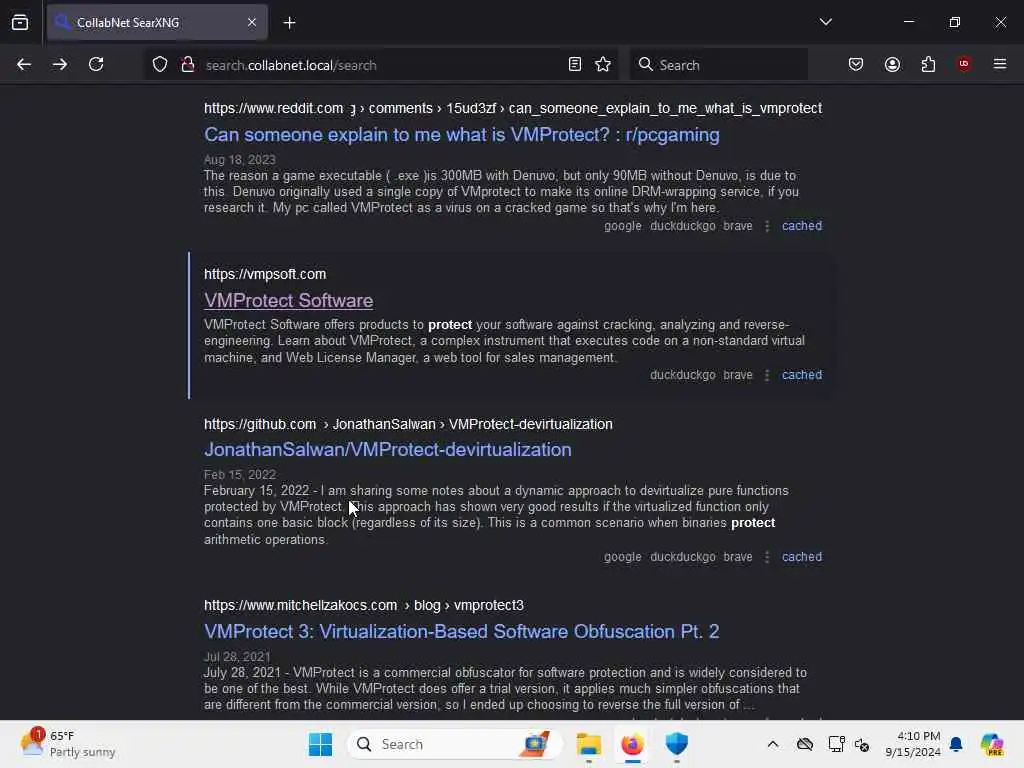Screen dimensions: 1024x768
Task: Open VMProtect 3 Obfuscation Pt. 2 result
Action: click(x=461, y=632)
